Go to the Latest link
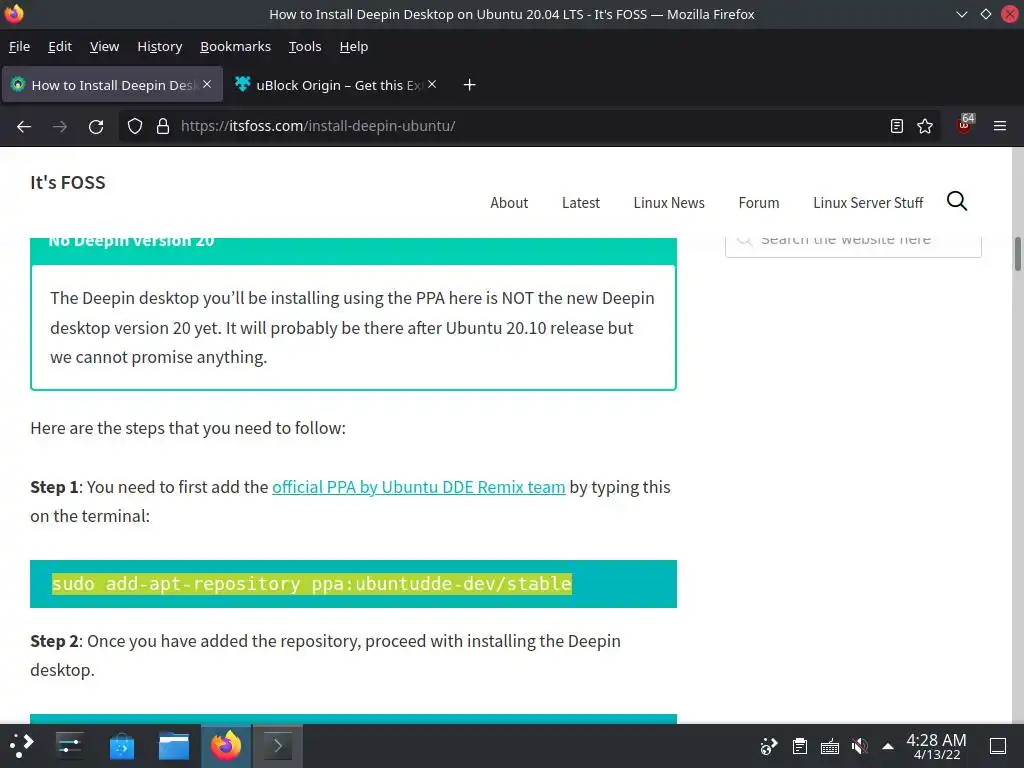The height and width of the screenshot is (768, 1024). point(581,203)
